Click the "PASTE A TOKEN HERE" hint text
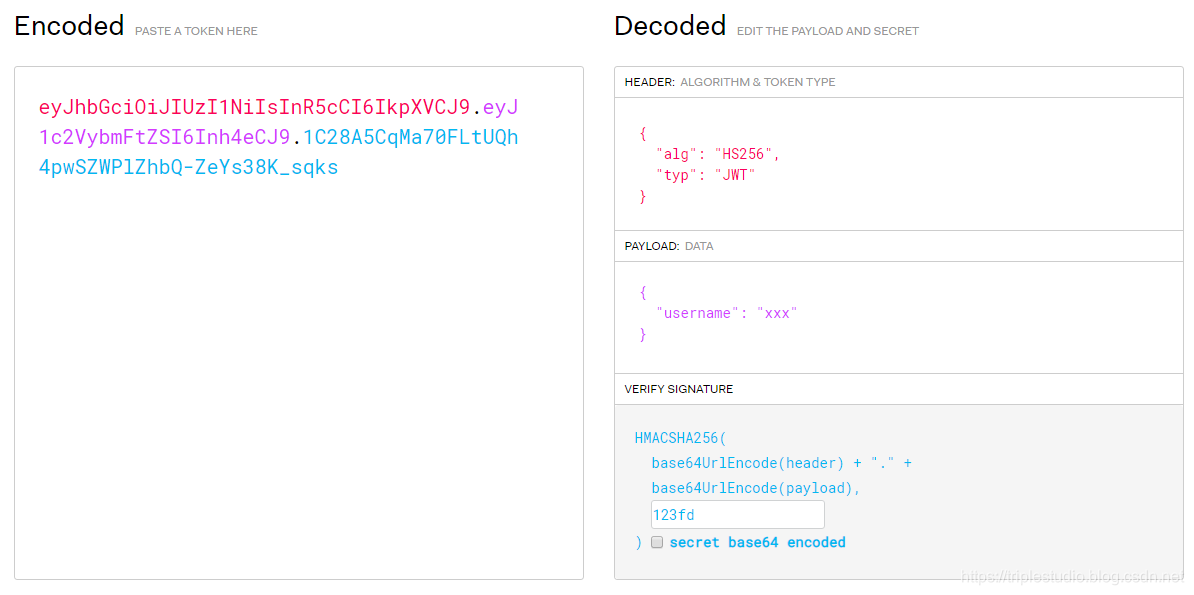The image size is (1194, 595). click(x=196, y=31)
